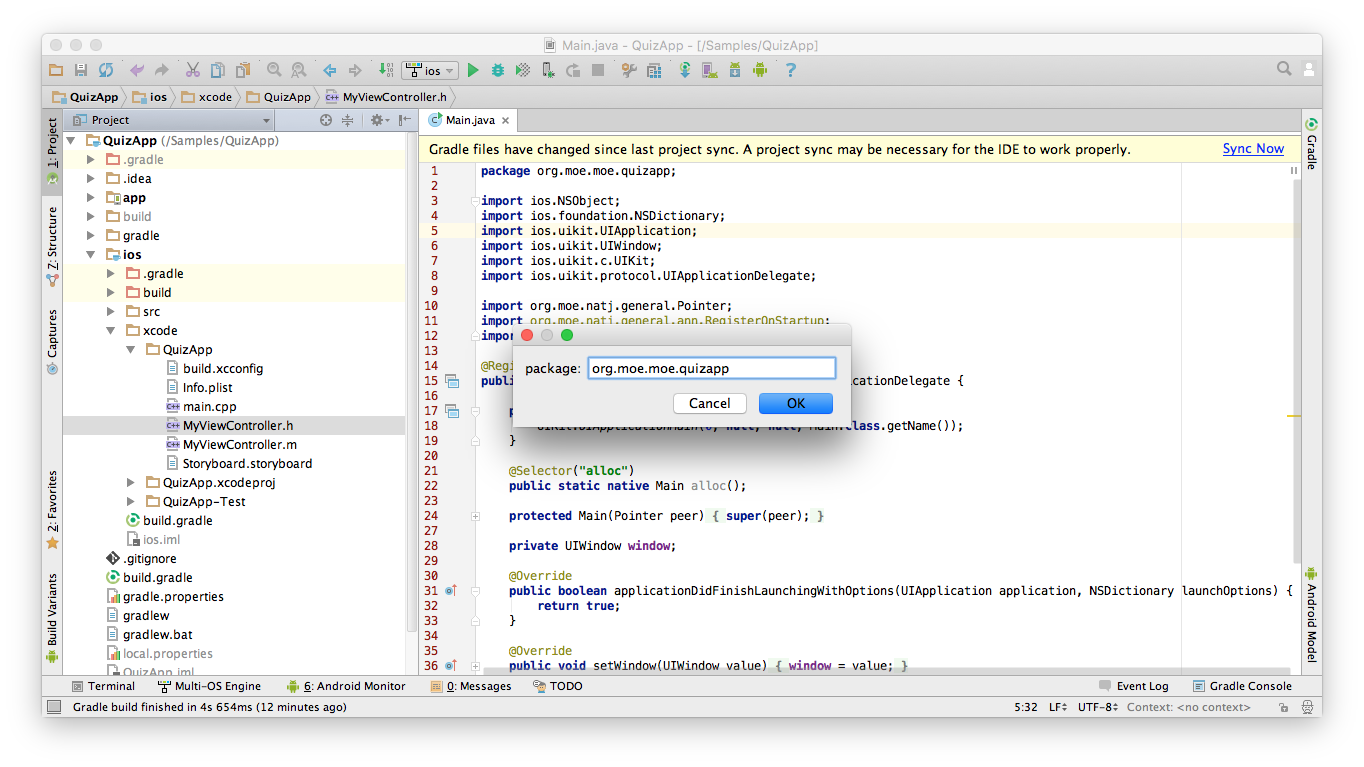Open the Gradle Console tab
Image resolution: width=1364 pixels, height=767 pixels.
click(1242, 686)
